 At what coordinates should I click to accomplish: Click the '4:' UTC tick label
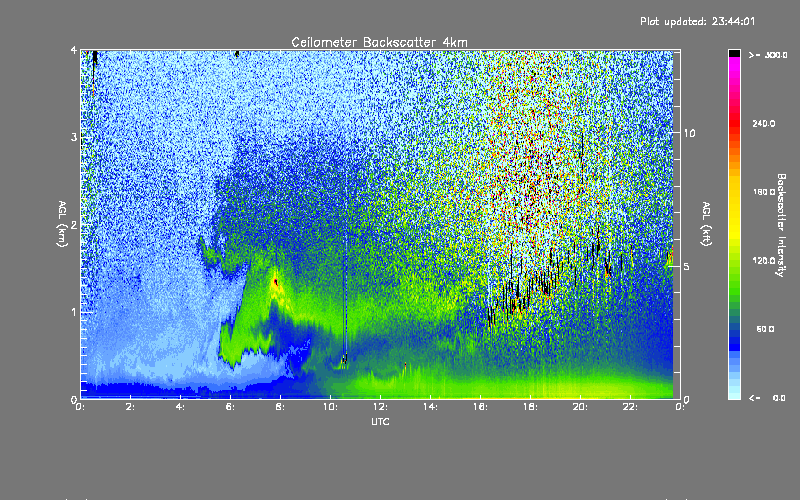(181, 407)
